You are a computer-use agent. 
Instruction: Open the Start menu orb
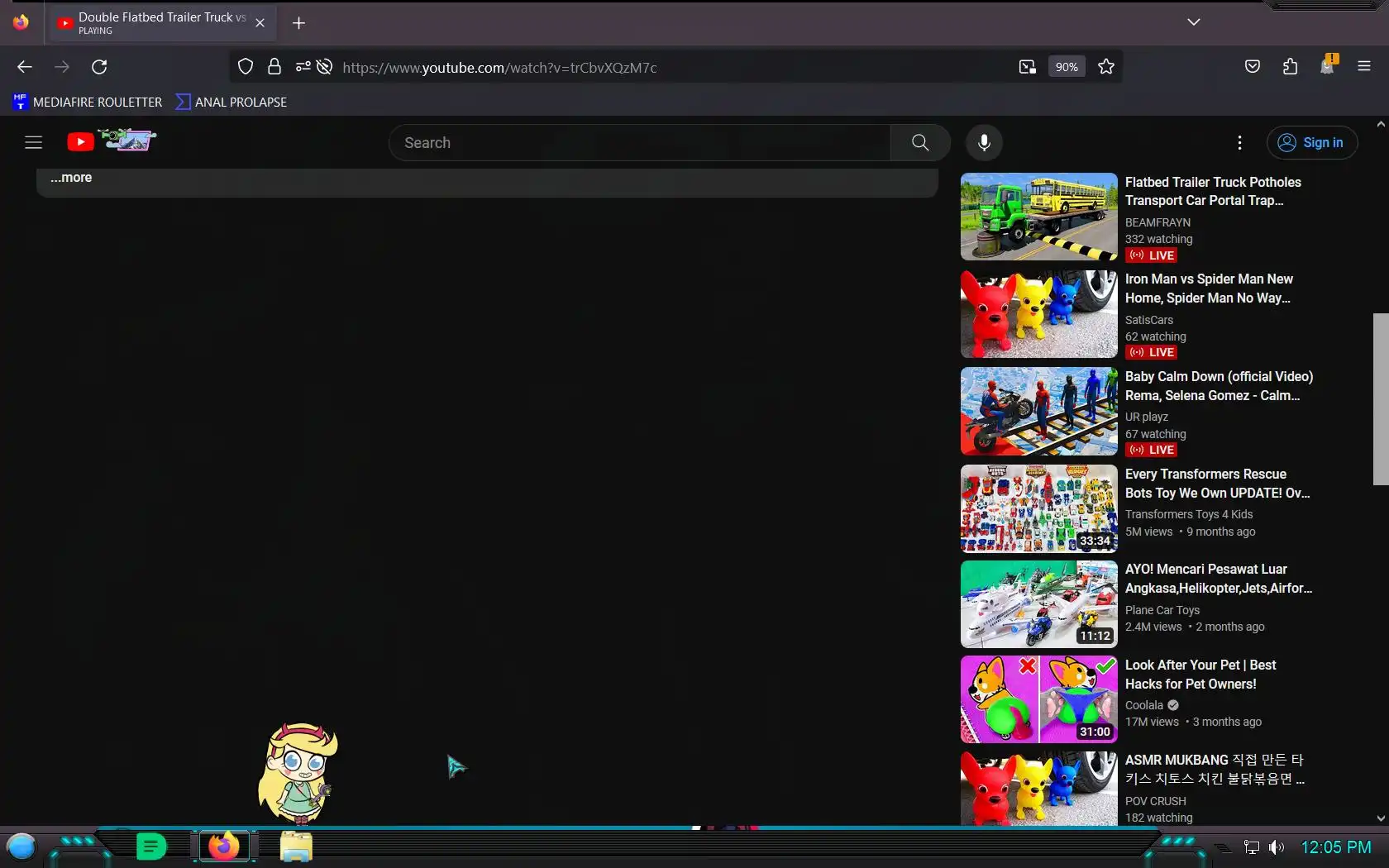(x=21, y=847)
